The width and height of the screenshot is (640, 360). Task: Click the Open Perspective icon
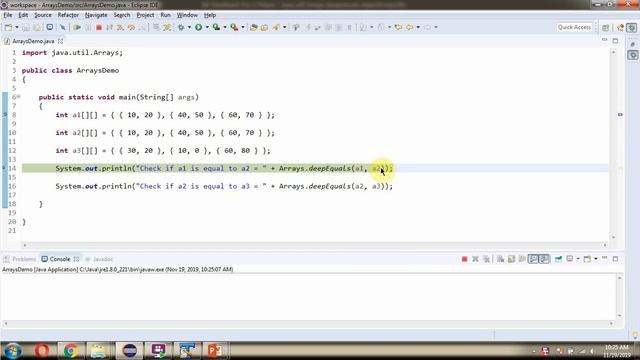606,27
